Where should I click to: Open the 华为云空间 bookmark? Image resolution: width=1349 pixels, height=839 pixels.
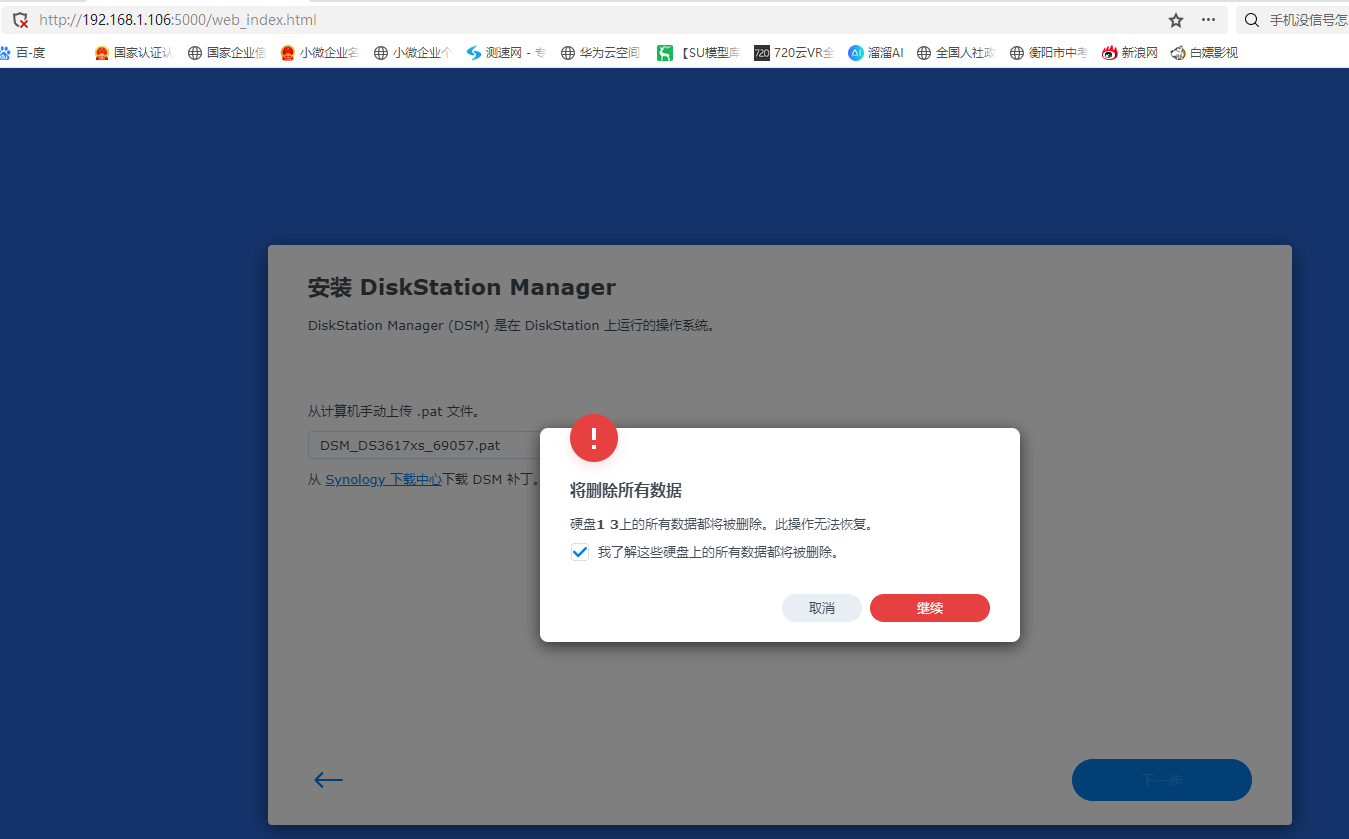coord(600,53)
